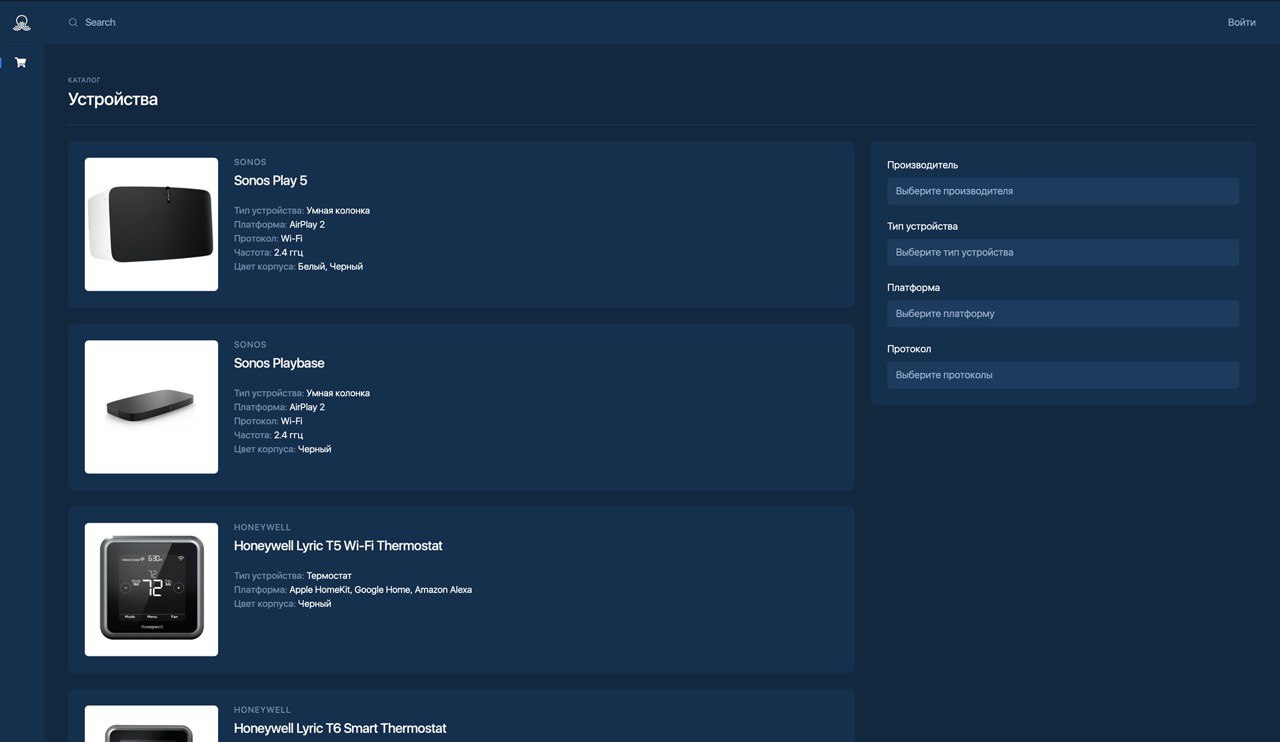Click Wi-Fi protocol value in Sonos Play 5 card
Viewport: 1280px width, 742px height.
click(x=291, y=239)
